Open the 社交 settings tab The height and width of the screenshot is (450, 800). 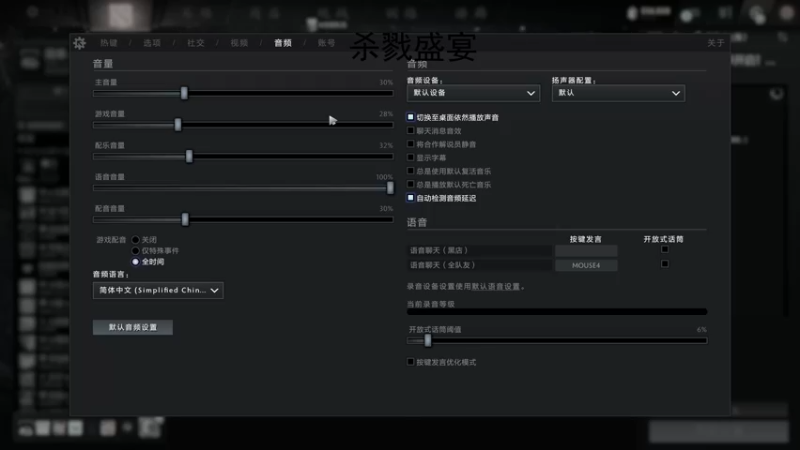pyautogui.click(x=195, y=43)
